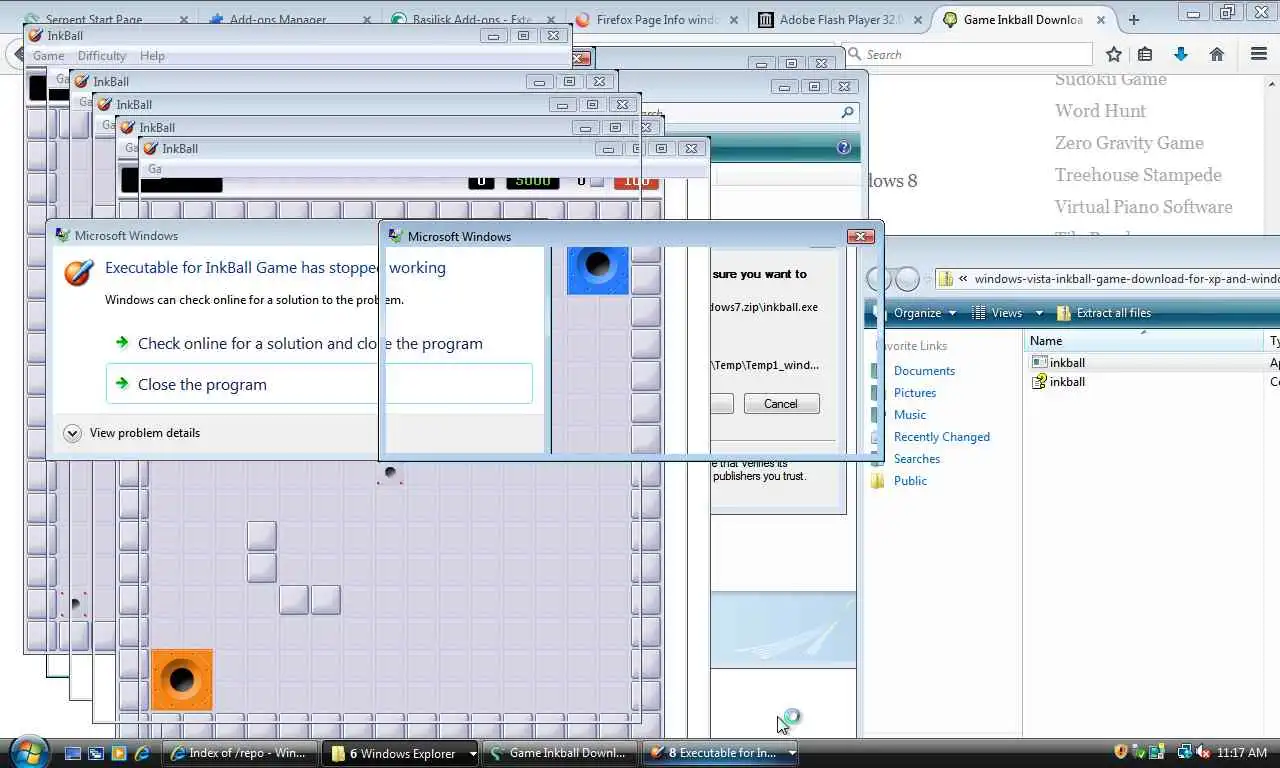
Task: Open Word Hunt link on web page
Action: 1100,111
